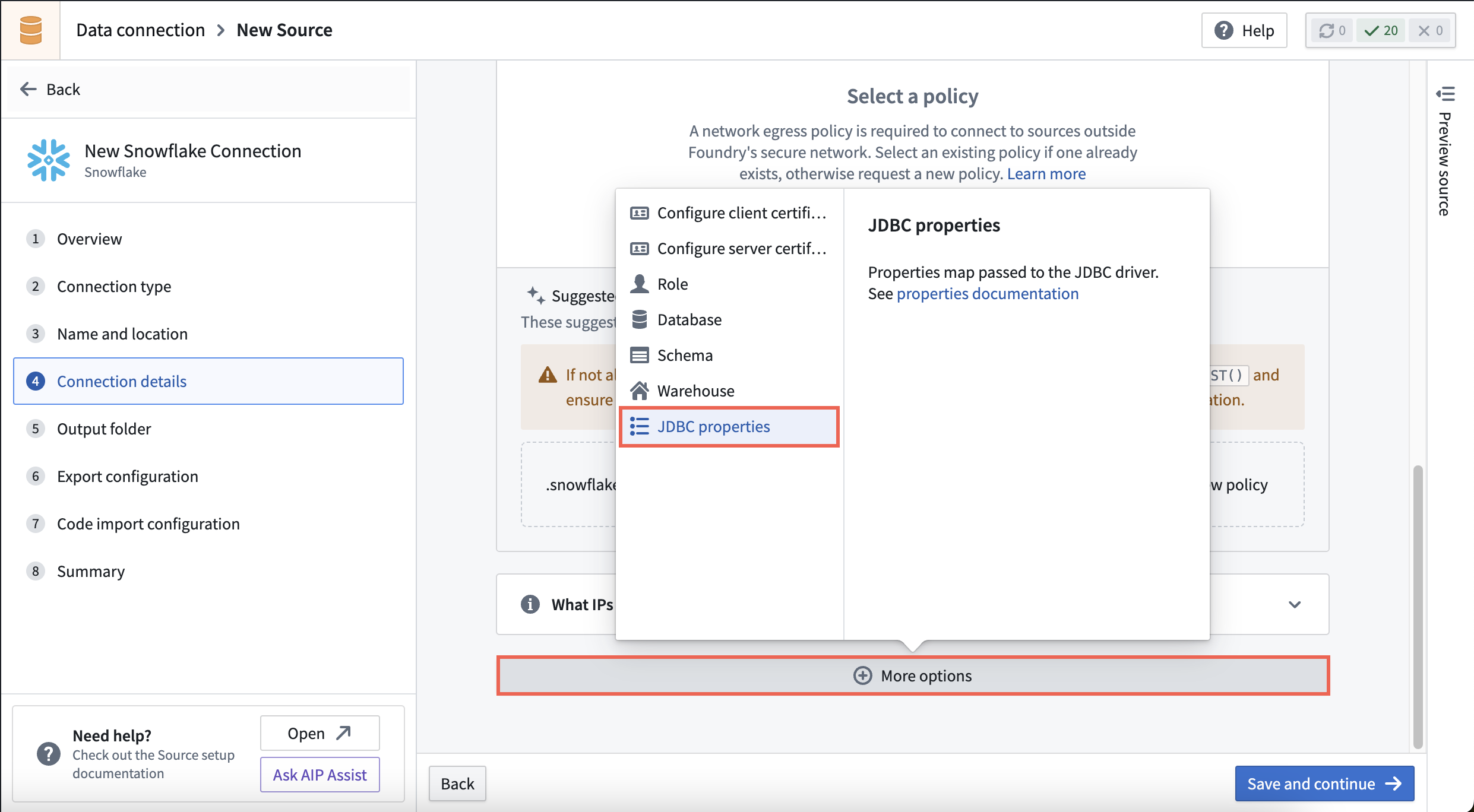Click the Help button

(1244, 30)
